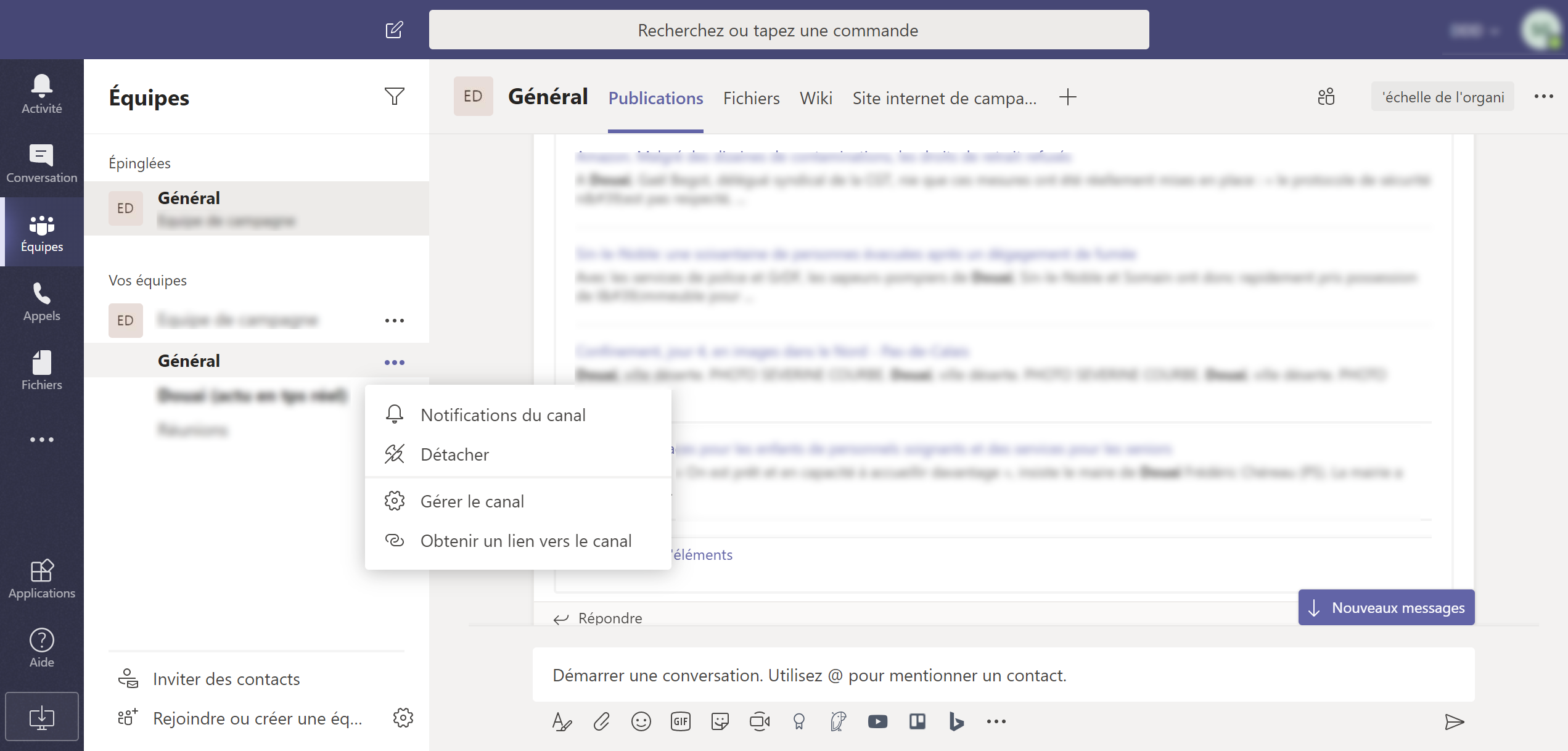Open the Praise badge app

point(798,721)
